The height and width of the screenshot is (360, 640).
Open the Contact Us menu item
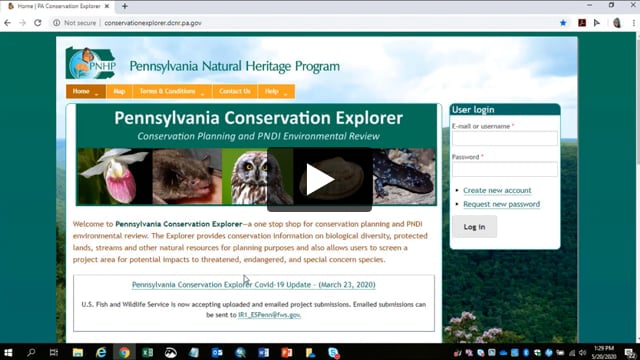[x=235, y=91]
